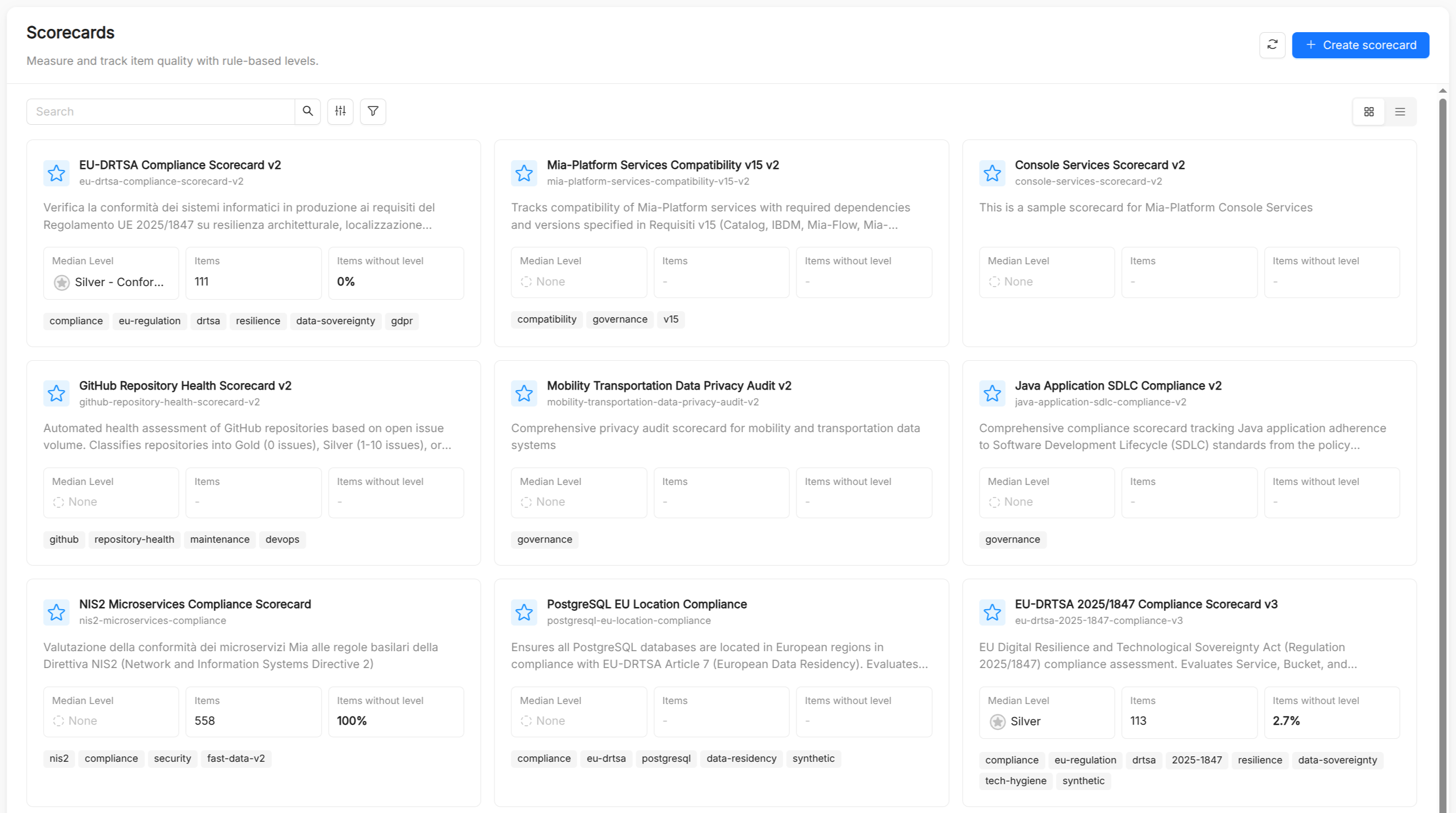Star the Mia-Platform Services Compatibility v15 v2 card
The image size is (1456, 813).
(524, 173)
